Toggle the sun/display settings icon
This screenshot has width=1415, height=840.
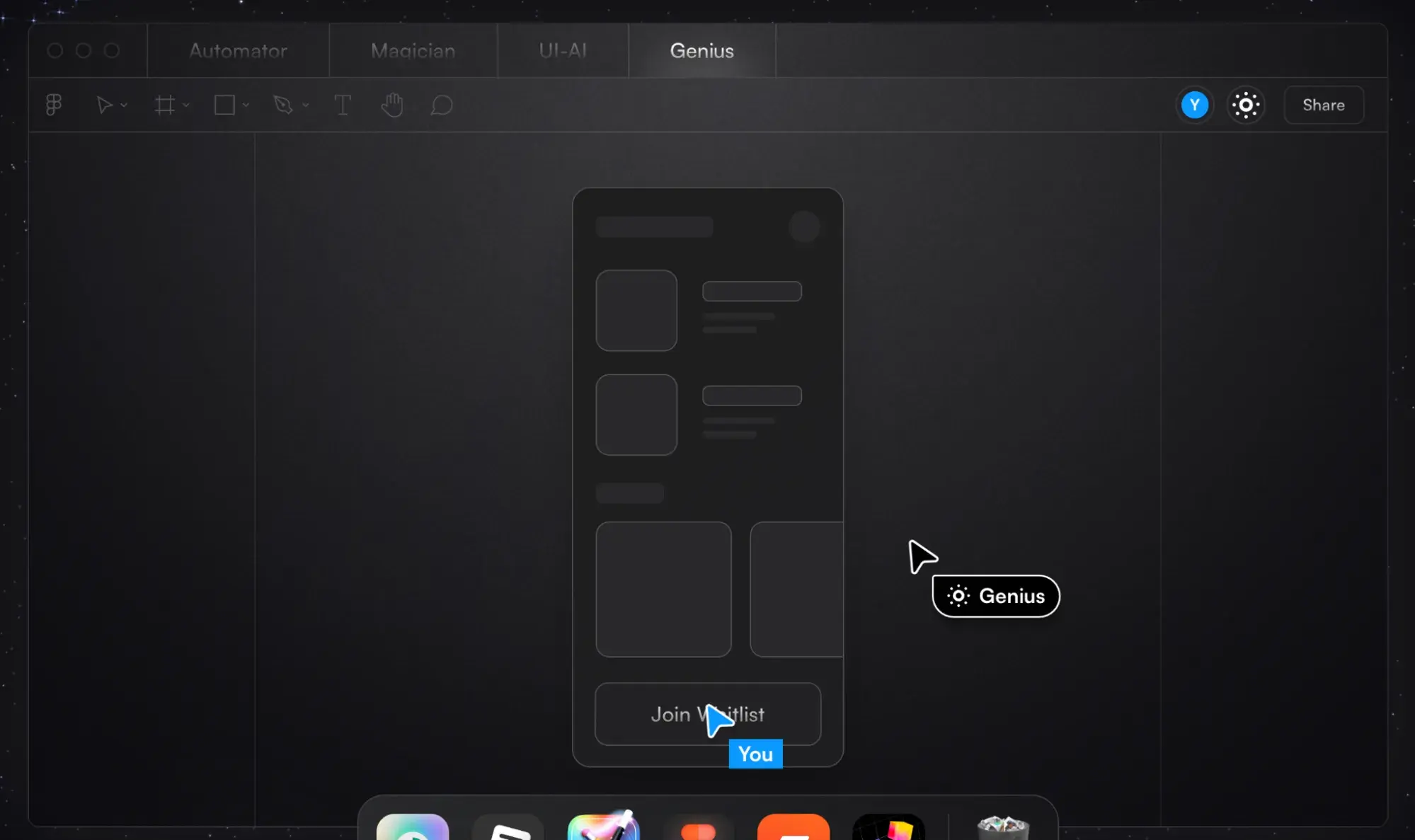click(x=1247, y=104)
